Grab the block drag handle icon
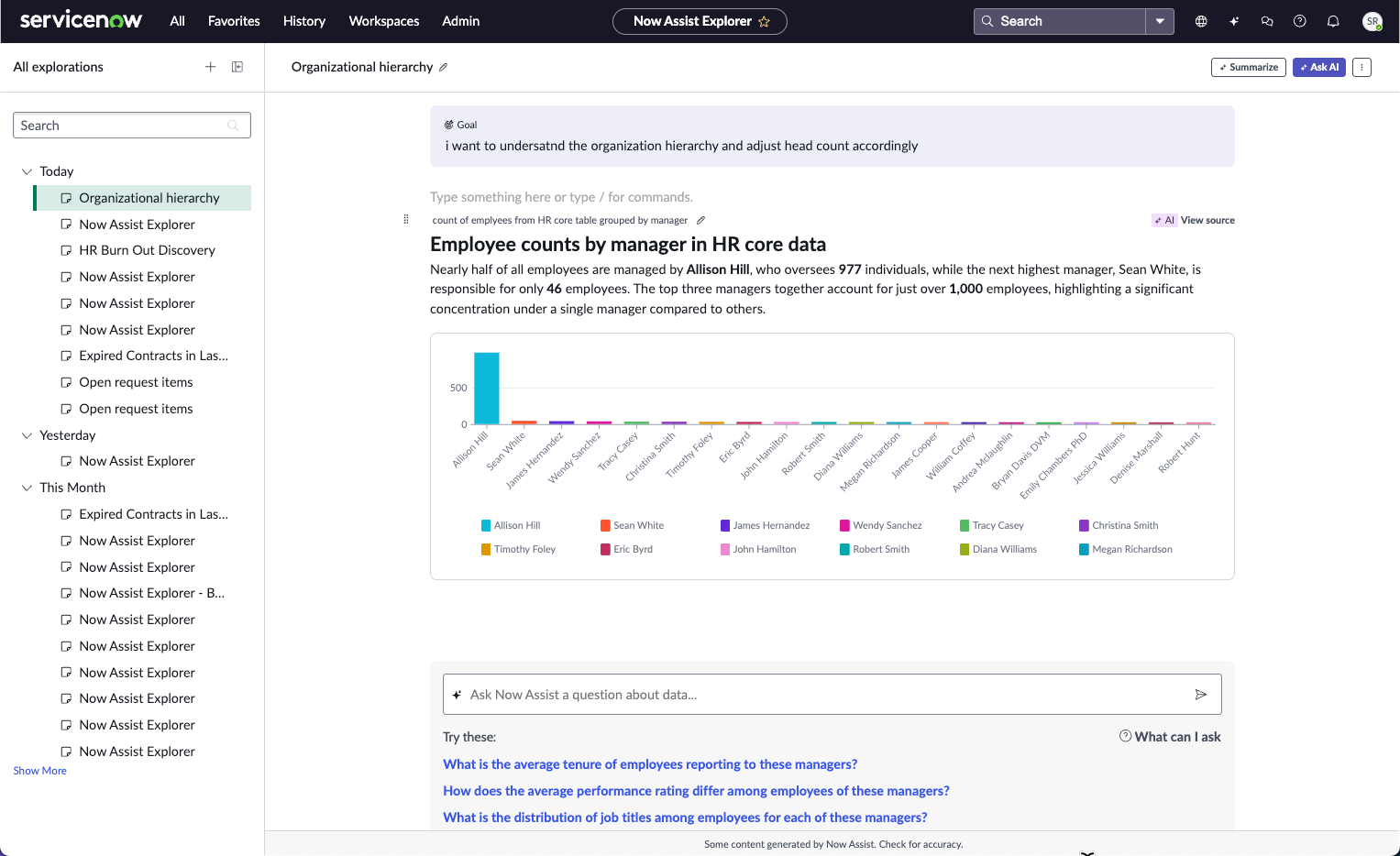The height and width of the screenshot is (856, 1400). [x=406, y=219]
